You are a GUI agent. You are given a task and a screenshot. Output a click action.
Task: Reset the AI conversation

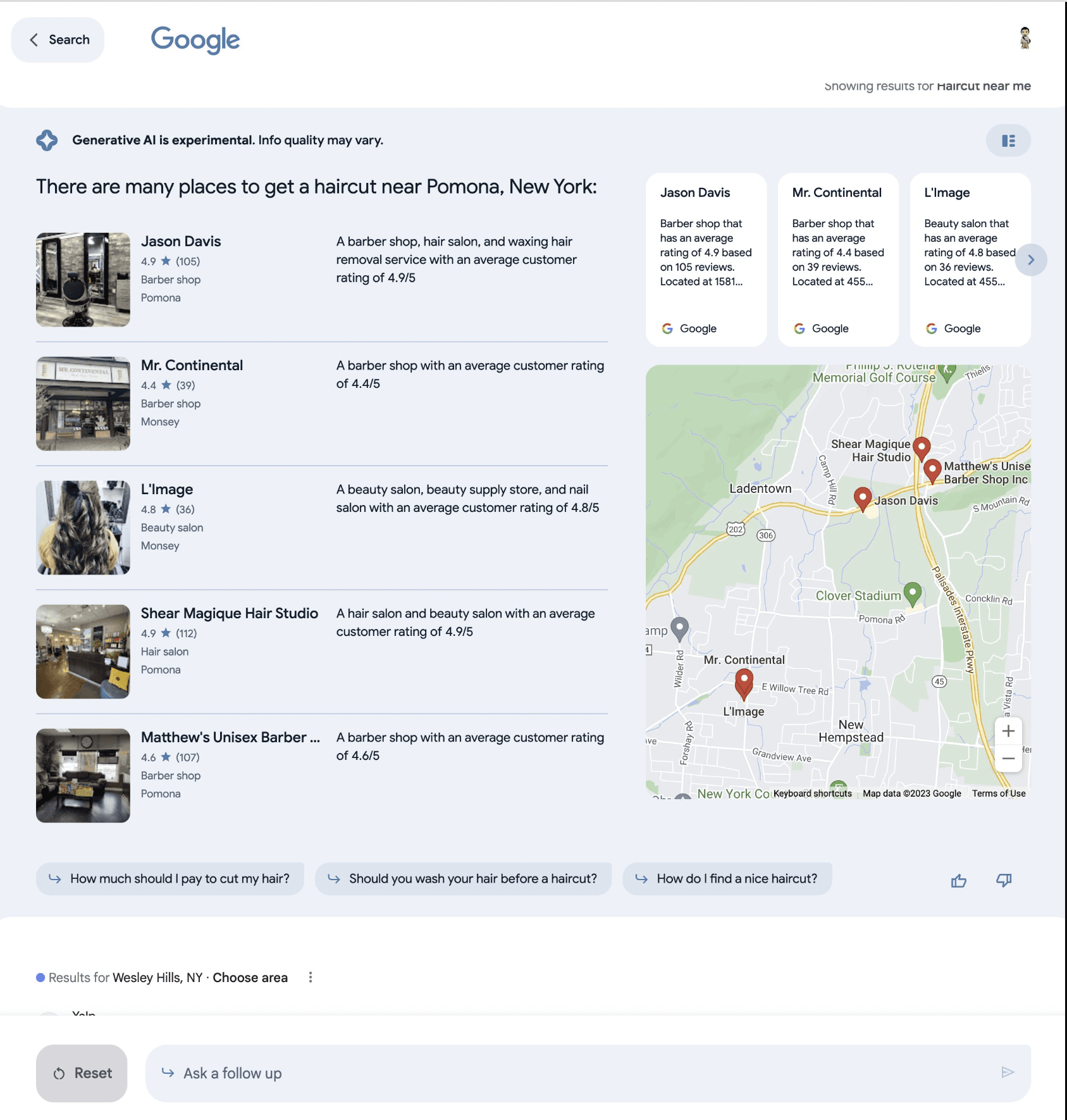tap(82, 1073)
